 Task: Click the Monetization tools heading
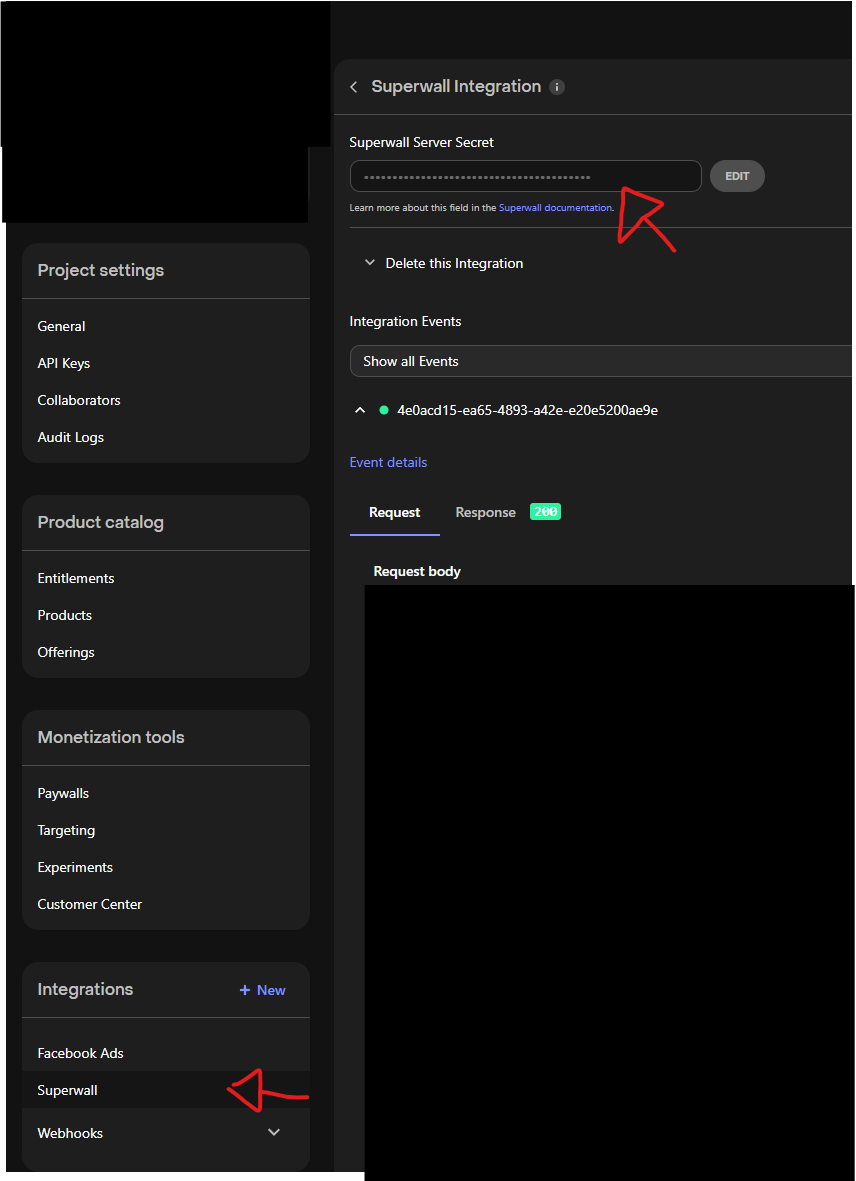point(111,737)
